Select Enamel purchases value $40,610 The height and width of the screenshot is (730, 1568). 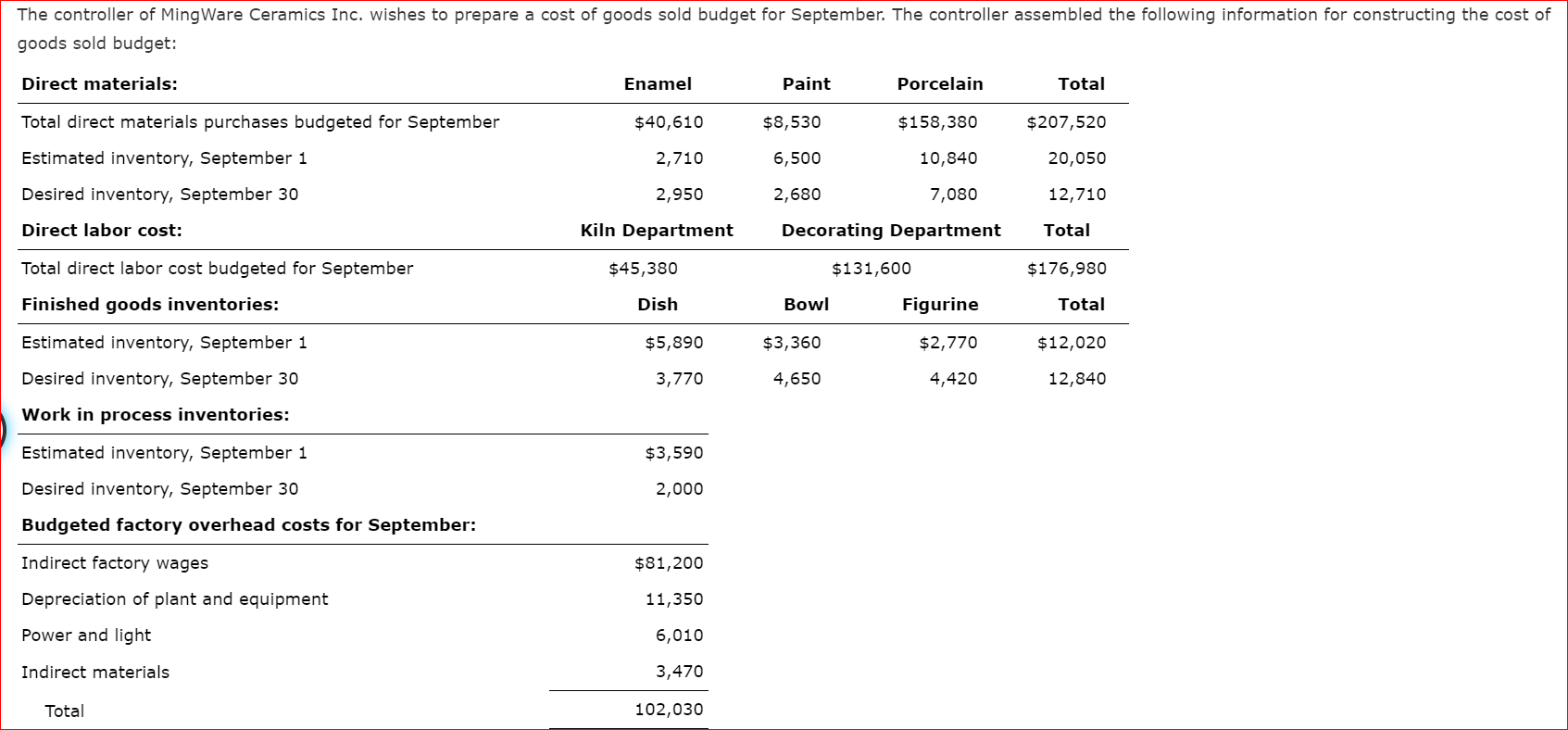[669, 122]
